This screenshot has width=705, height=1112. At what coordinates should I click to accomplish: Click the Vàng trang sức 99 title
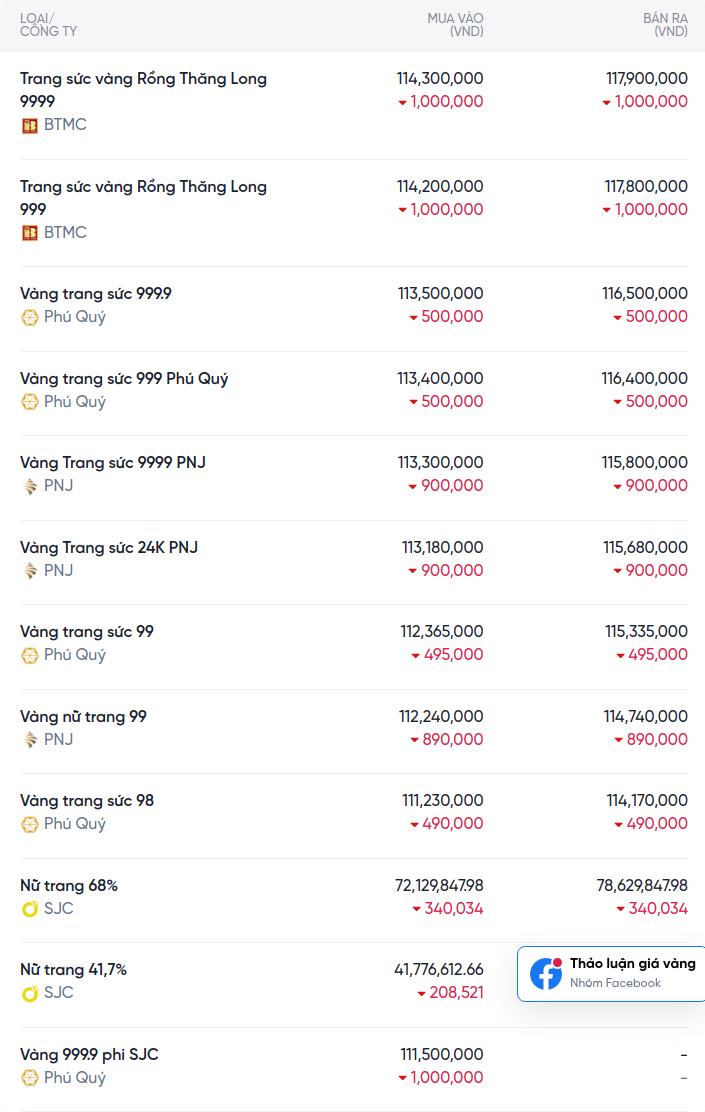tap(87, 632)
